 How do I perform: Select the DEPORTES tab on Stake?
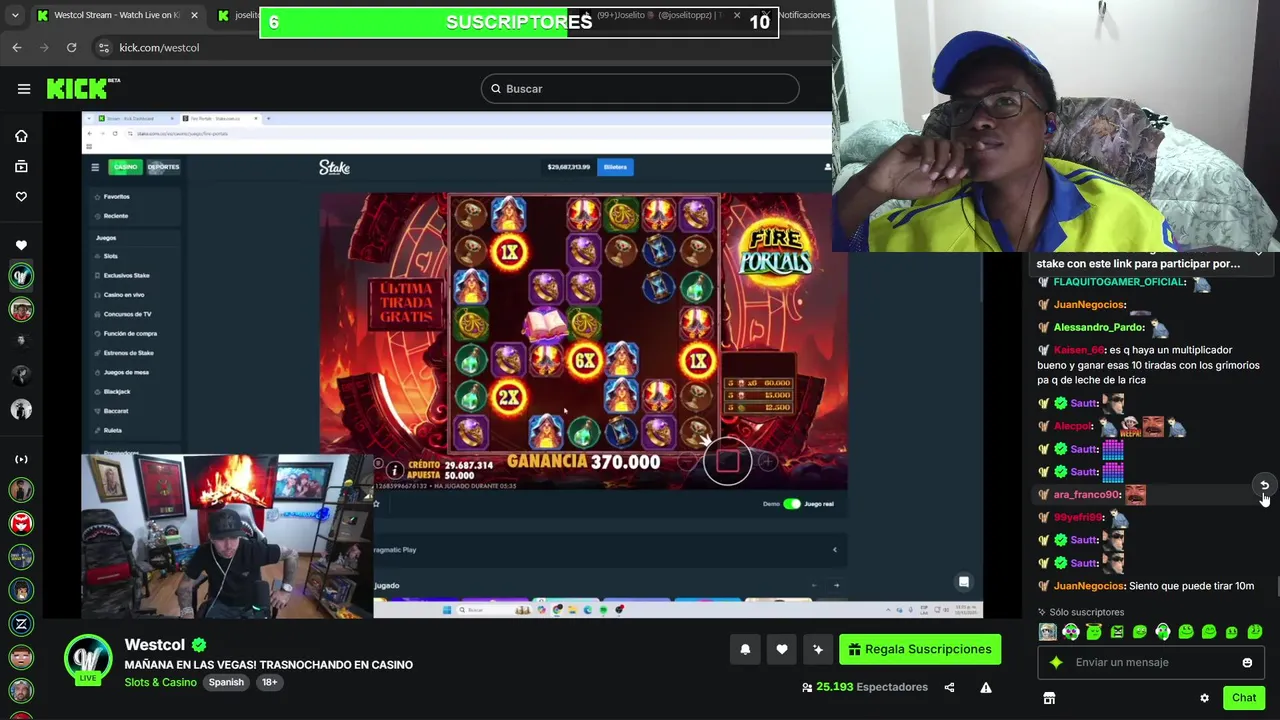(x=163, y=167)
